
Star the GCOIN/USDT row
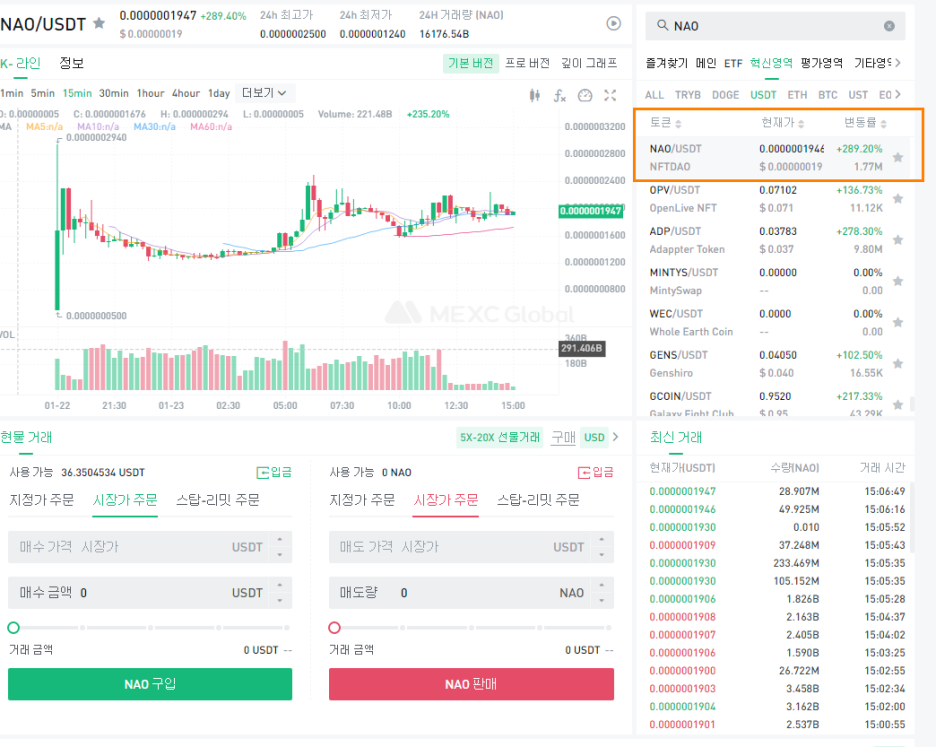coord(897,405)
